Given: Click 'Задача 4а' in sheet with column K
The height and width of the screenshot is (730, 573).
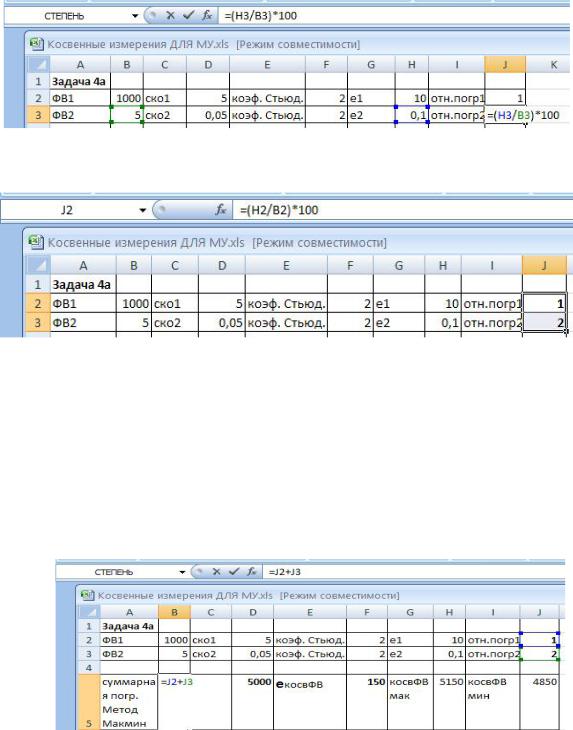Looking at the screenshot, I should (x=80, y=81).
